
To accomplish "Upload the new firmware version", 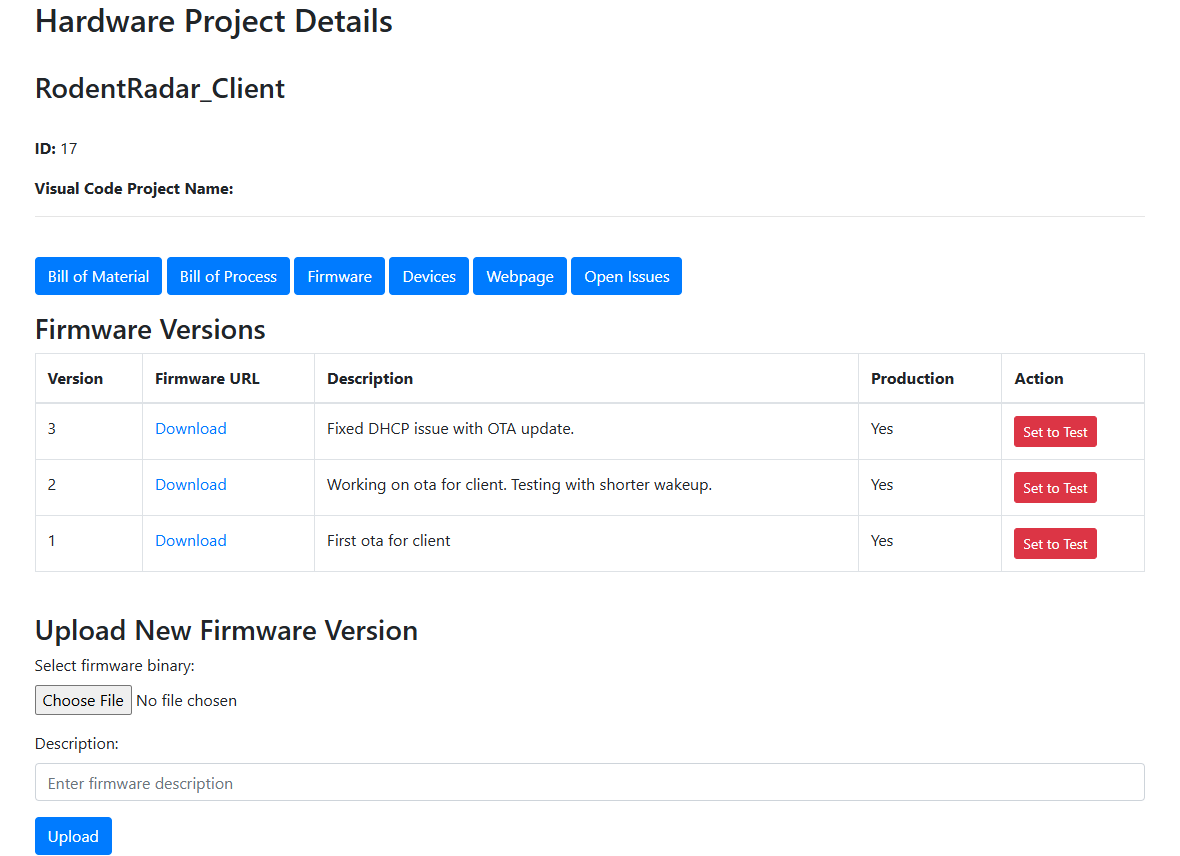I will [73, 836].
